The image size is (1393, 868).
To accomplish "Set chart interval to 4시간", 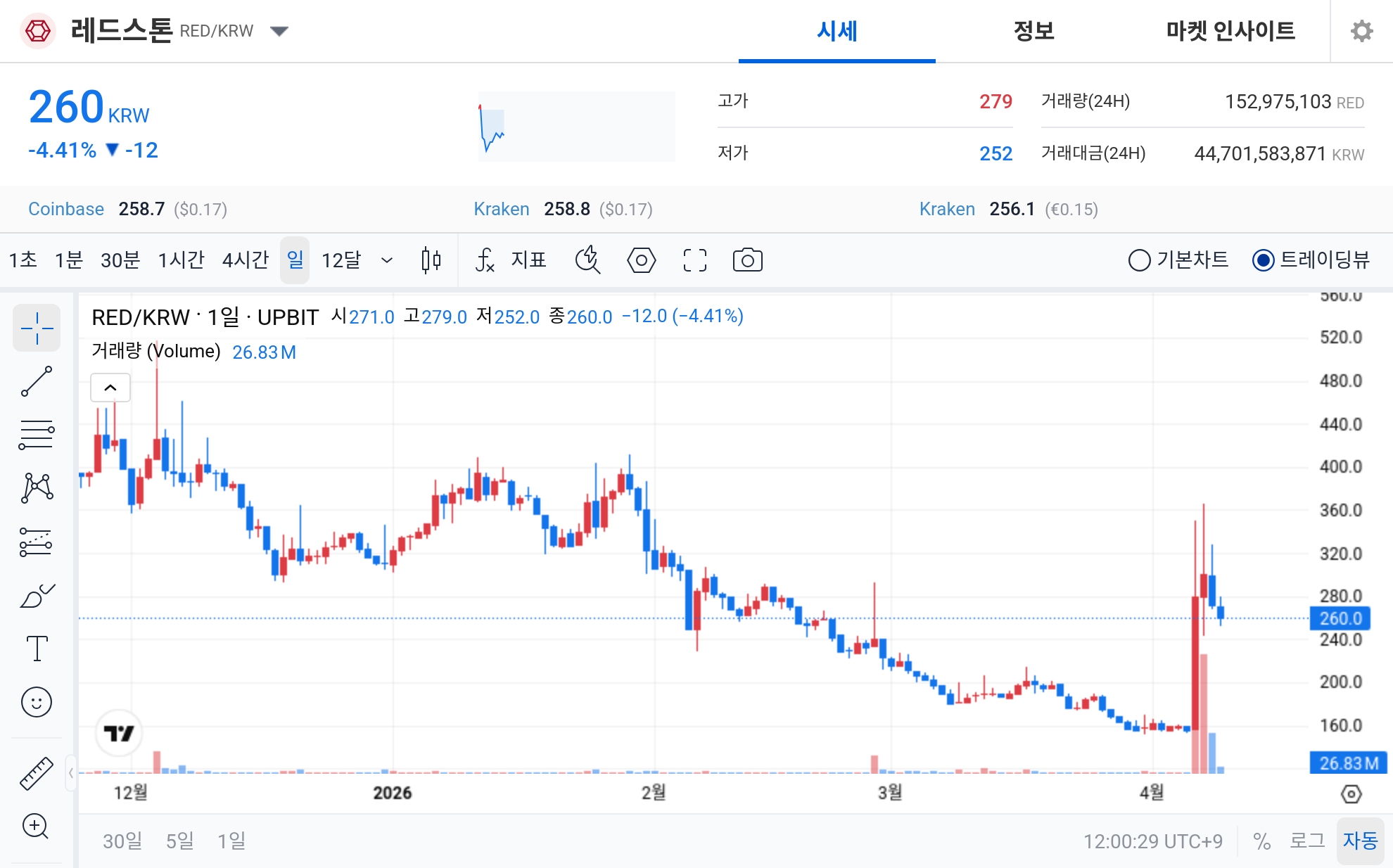I will (246, 260).
